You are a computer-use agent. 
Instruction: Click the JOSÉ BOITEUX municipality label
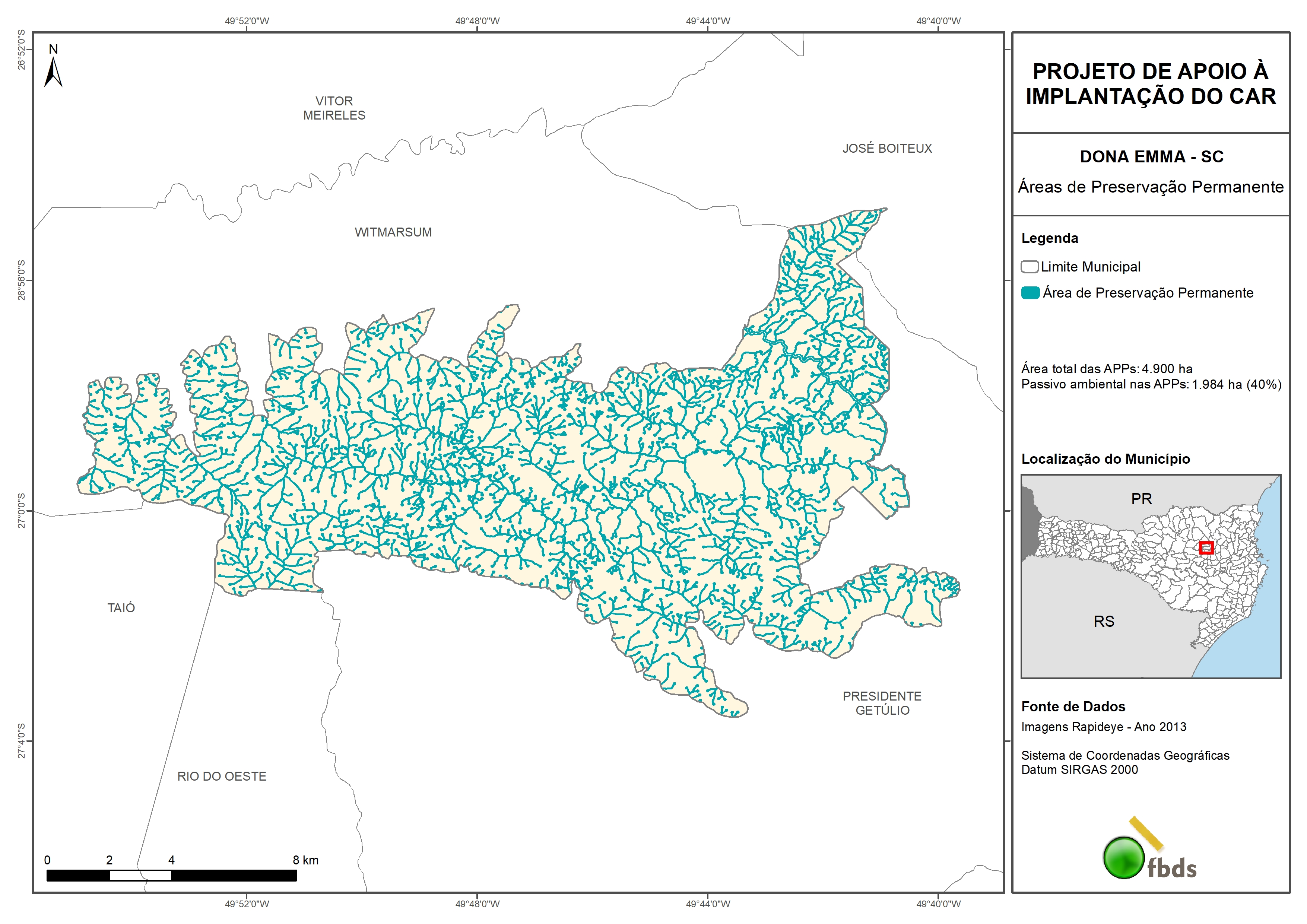(887, 149)
